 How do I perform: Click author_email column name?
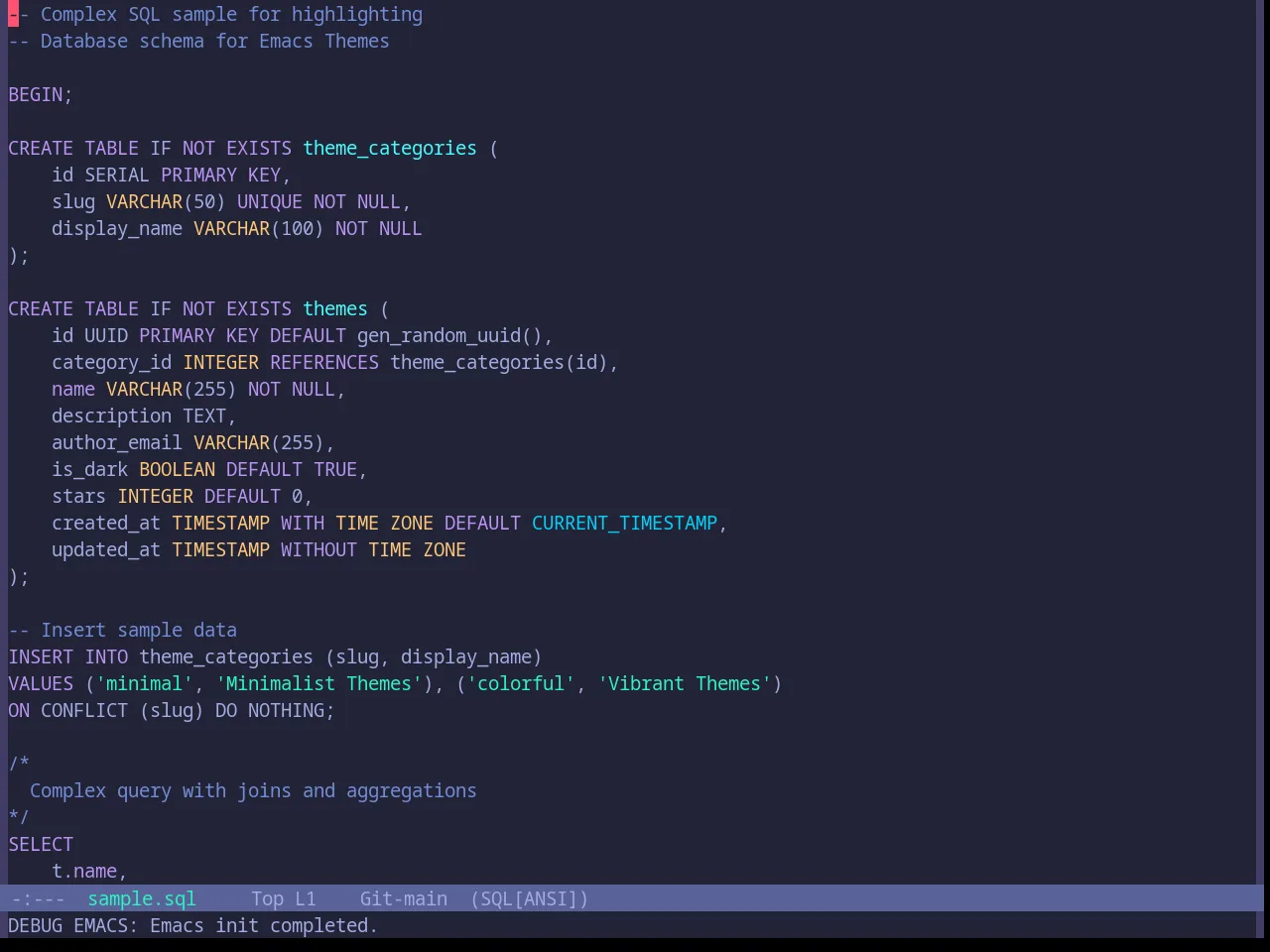pyautogui.click(x=117, y=442)
